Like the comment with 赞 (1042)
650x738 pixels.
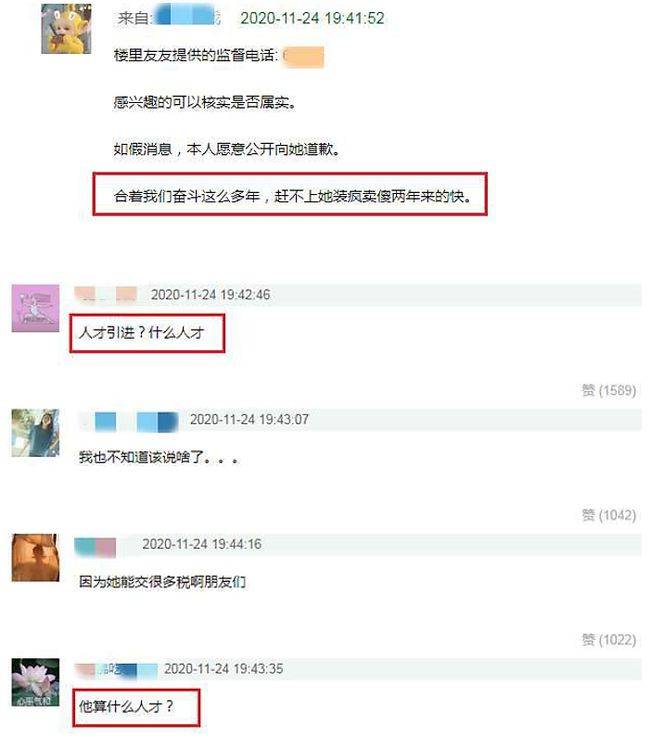pyautogui.click(x=609, y=515)
